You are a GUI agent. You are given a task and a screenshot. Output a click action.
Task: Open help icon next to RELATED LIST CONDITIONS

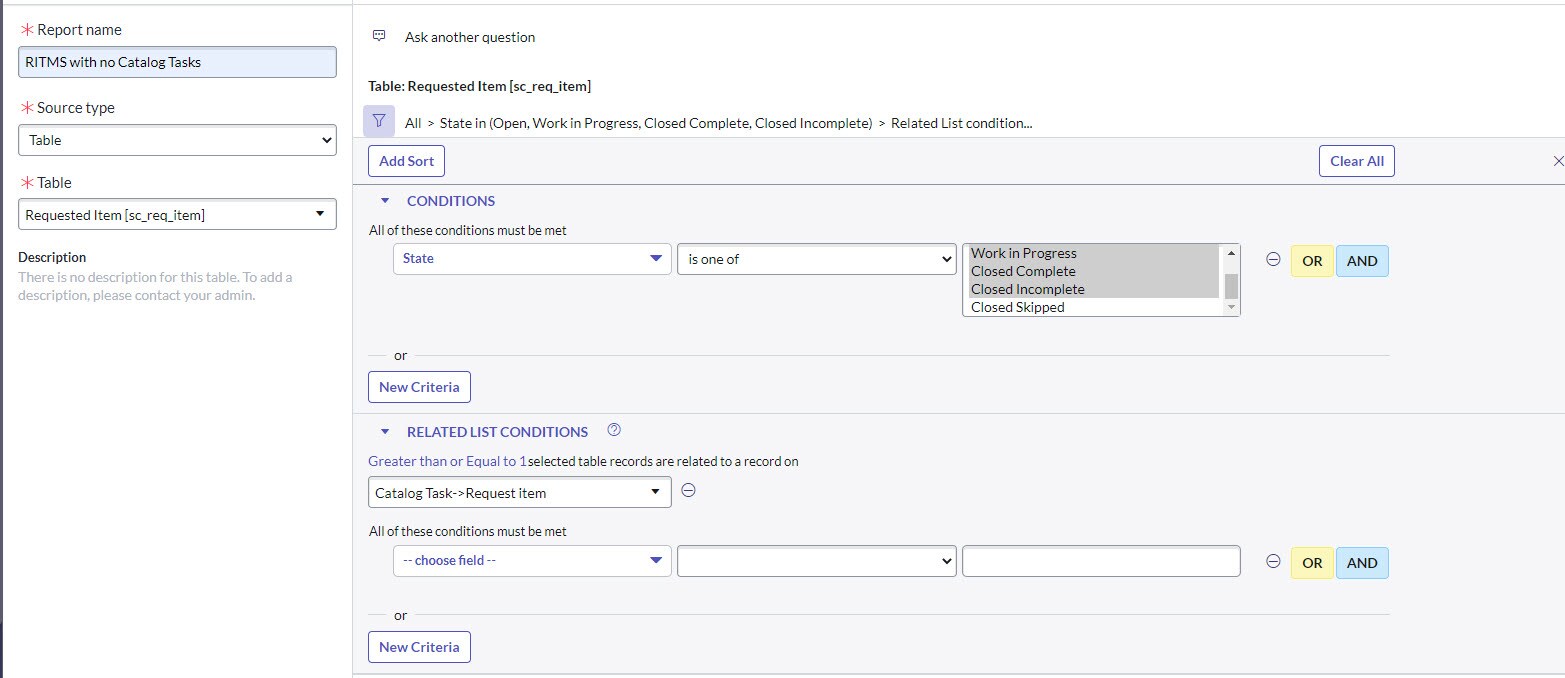[613, 429]
